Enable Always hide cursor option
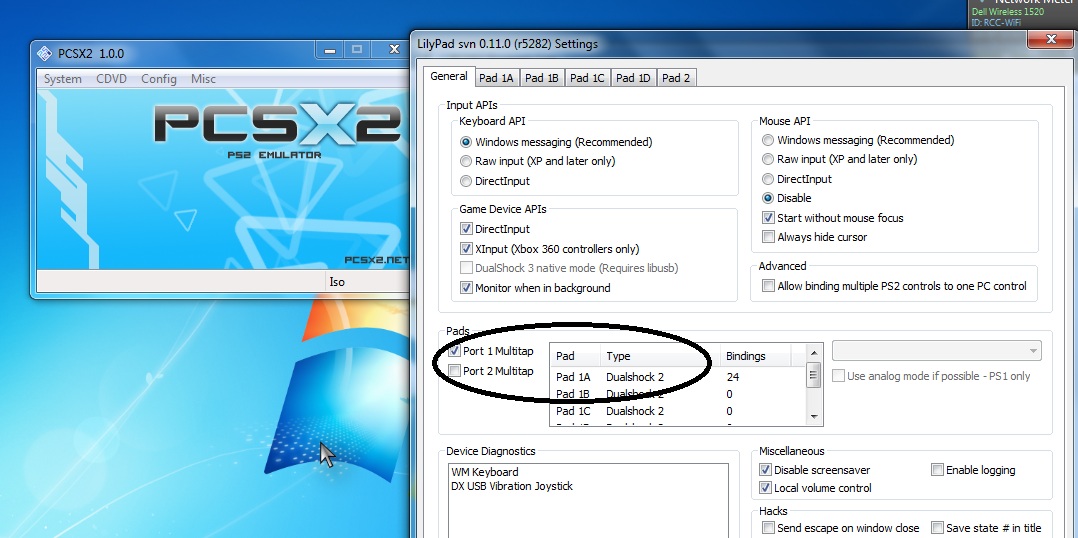 [x=768, y=237]
